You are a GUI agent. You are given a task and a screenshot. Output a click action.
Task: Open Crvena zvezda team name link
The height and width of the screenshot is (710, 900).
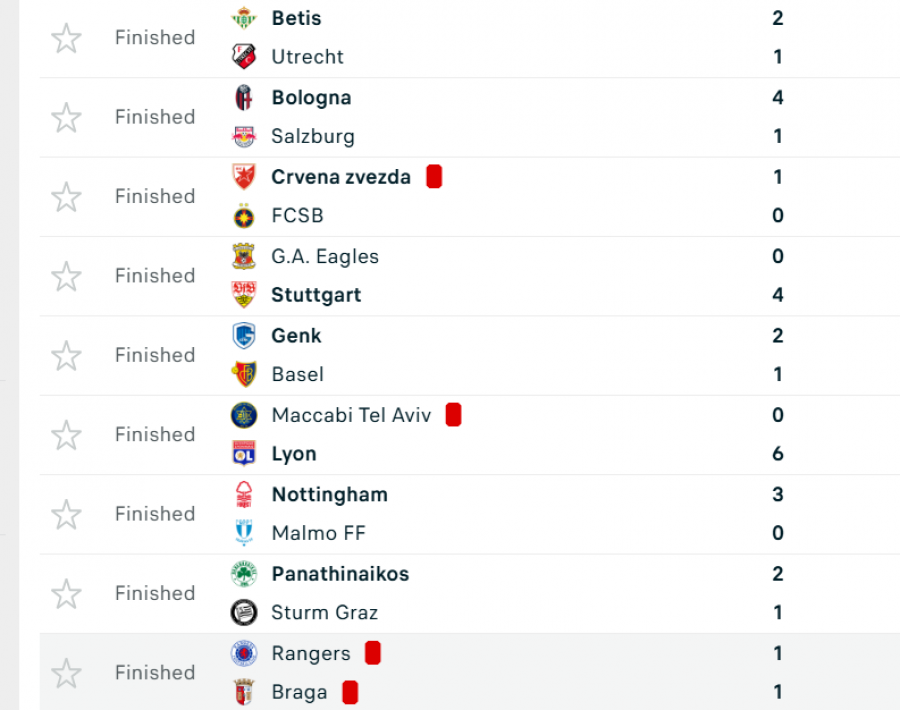tap(341, 177)
